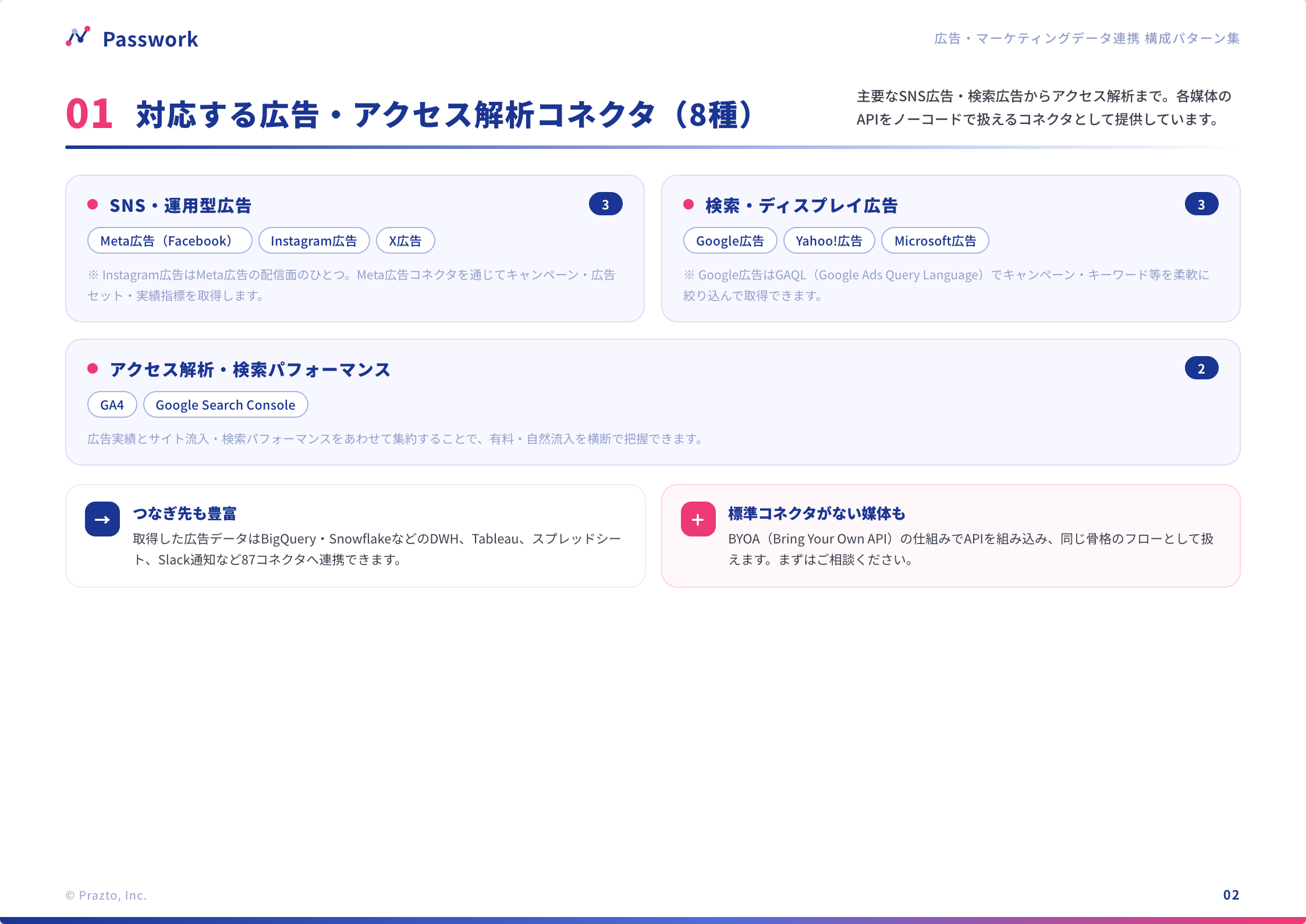
Task: Click the blue arrow icon beside つなぎ先も豊富
Action: [102, 519]
